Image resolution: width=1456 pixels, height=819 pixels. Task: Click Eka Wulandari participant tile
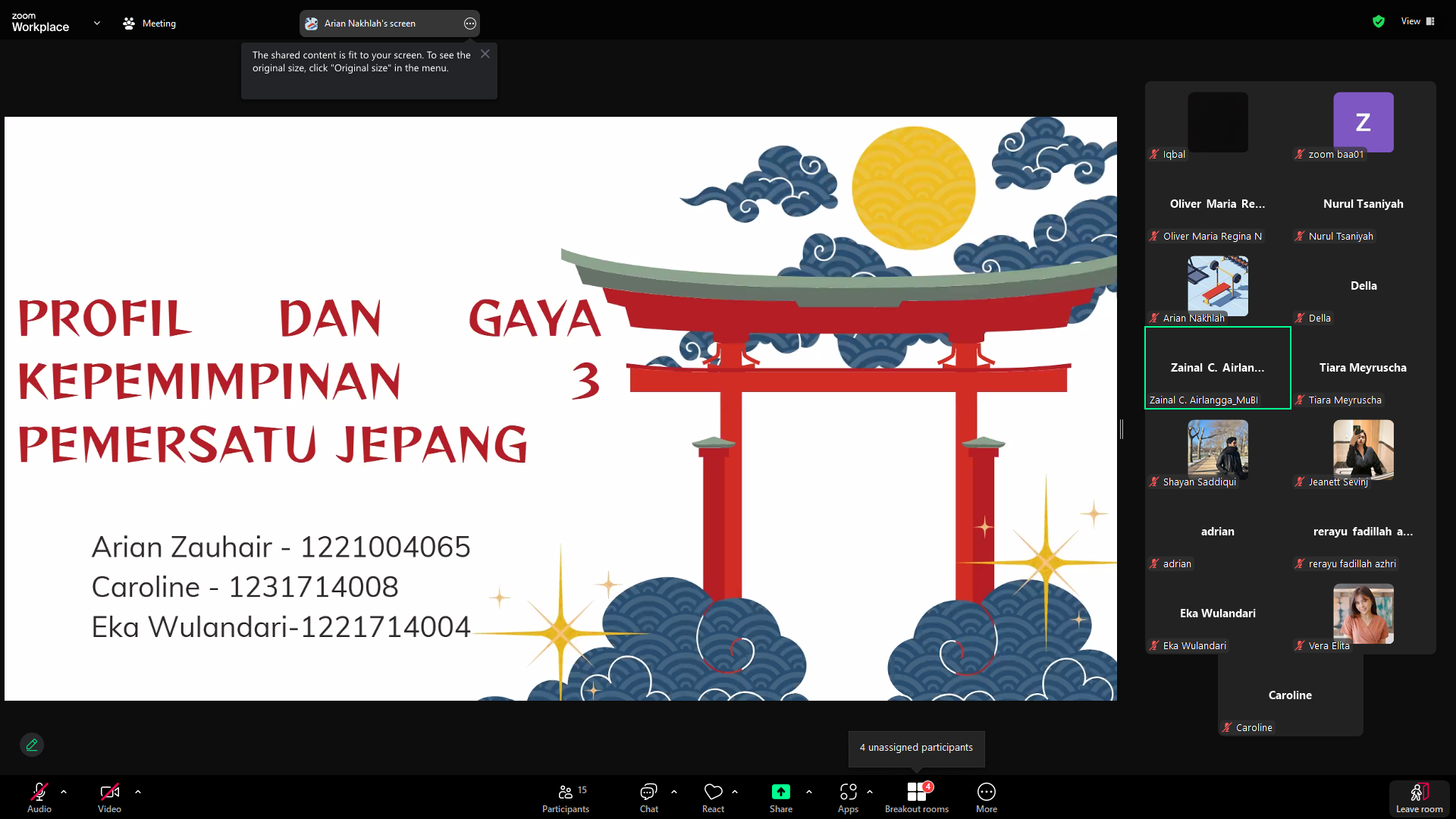[x=1218, y=614]
